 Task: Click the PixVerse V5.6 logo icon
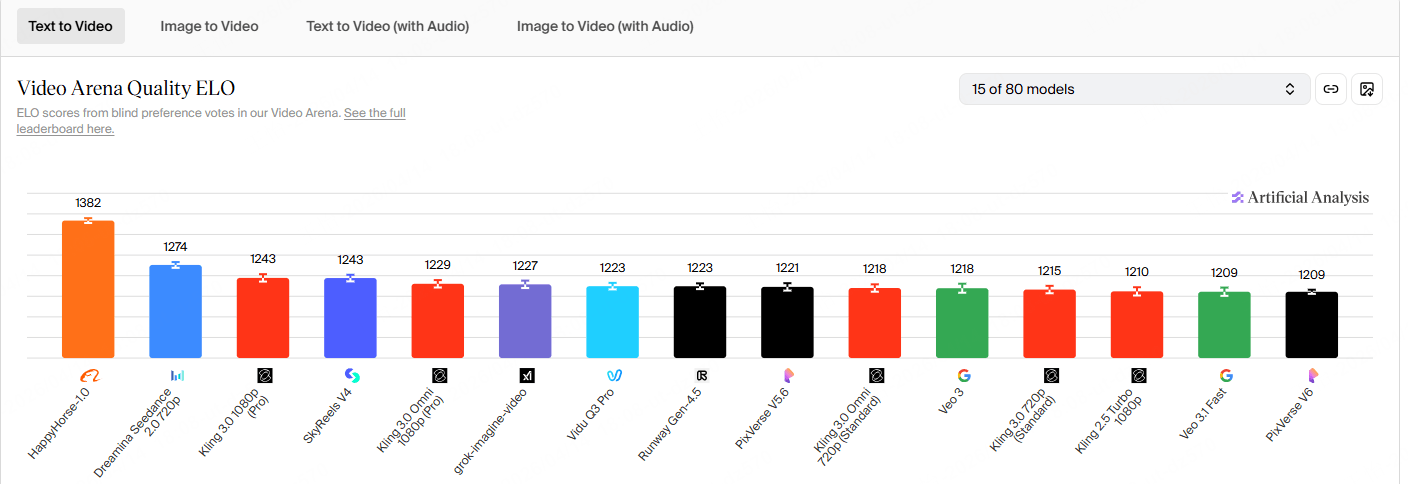pos(789,376)
